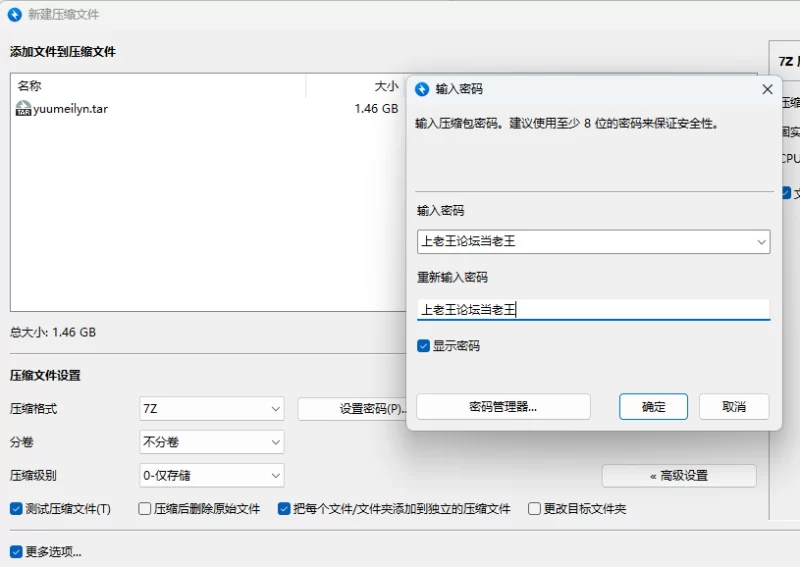Click the 压缩格式 label
Image resolution: width=800 pixels, height=567 pixels.
point(34,409)
